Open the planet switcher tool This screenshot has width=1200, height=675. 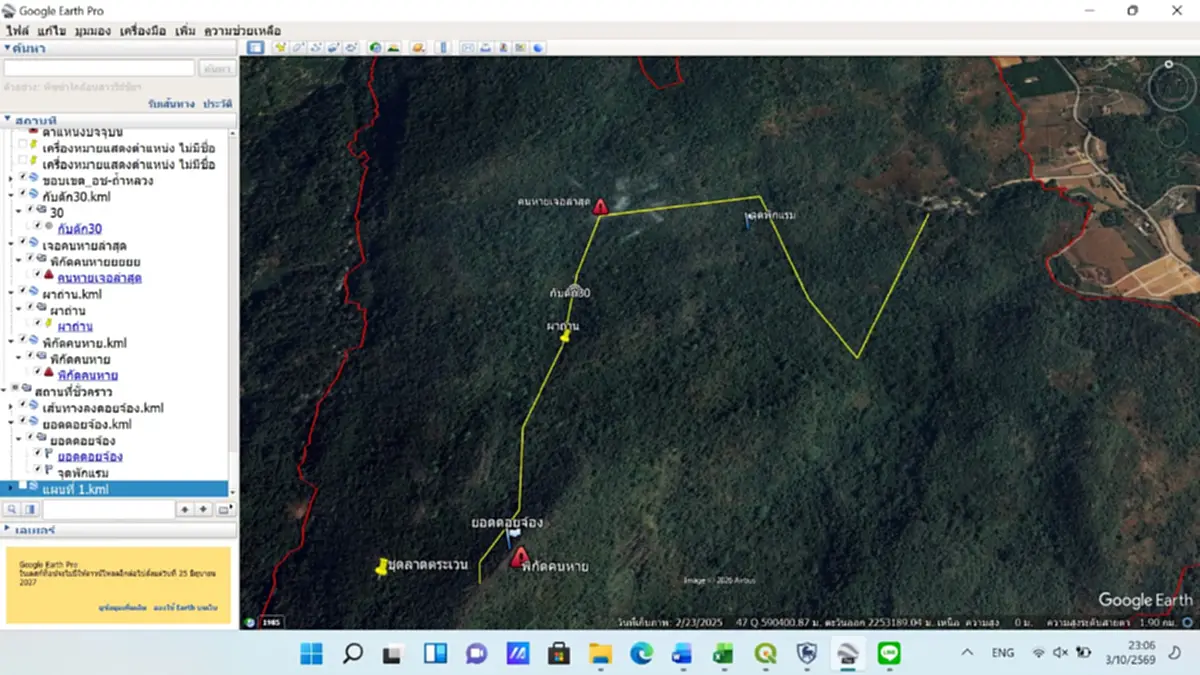tap(418, 47)
